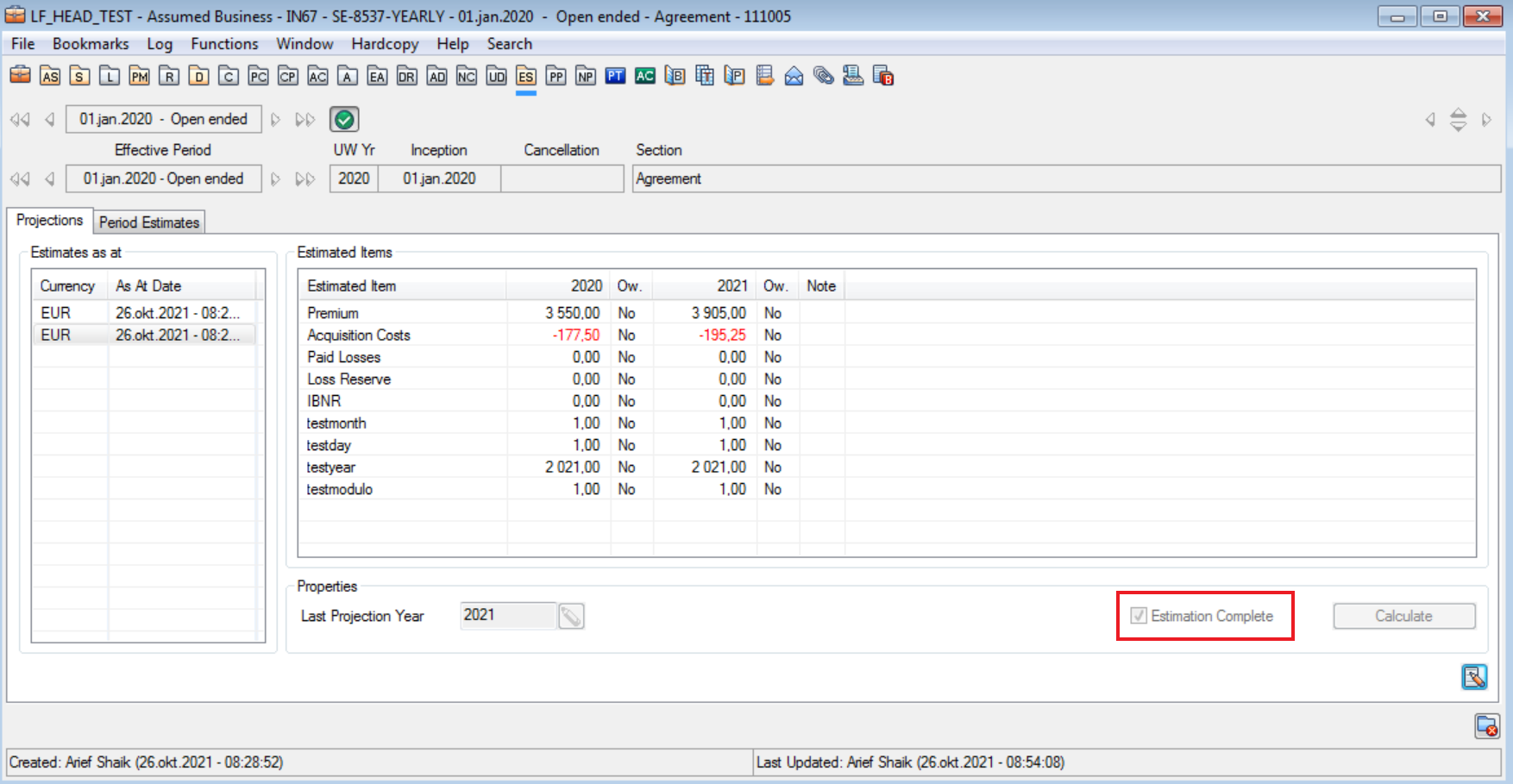Click the green AC toolbar icon
The width and height of the screenshot is (1513, 784).
644,77
